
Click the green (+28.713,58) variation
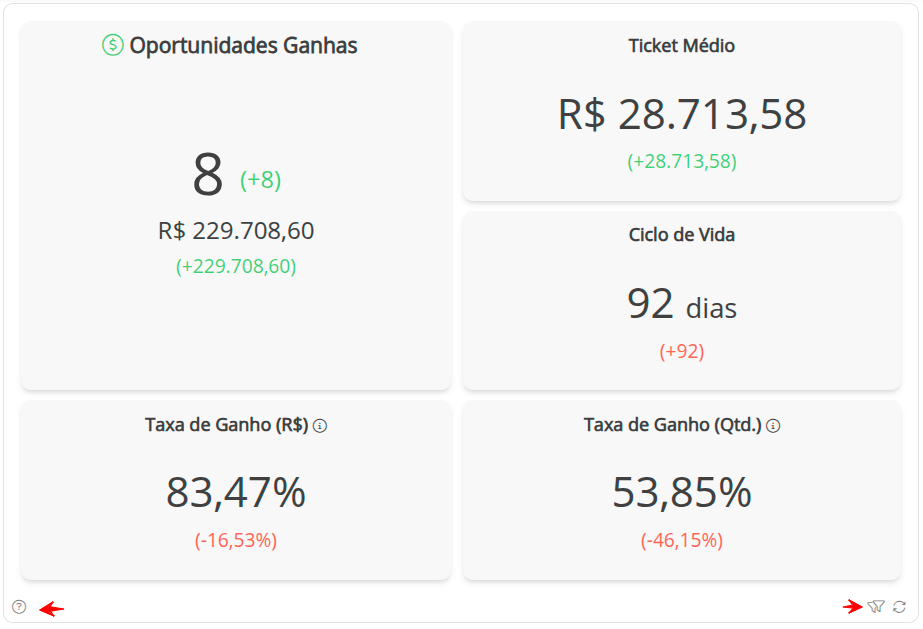coord(682,161)
